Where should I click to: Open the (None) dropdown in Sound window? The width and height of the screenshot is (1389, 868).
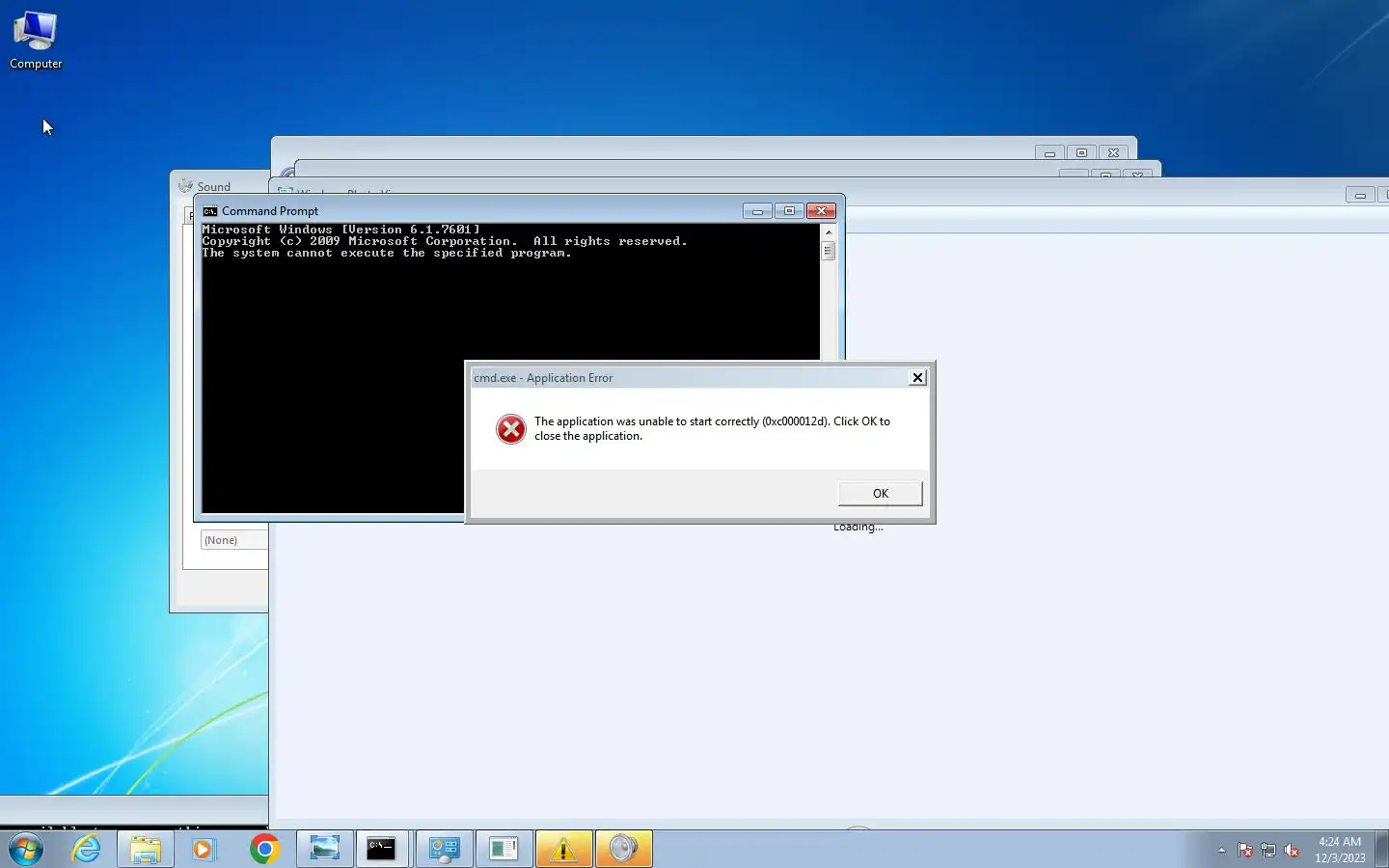coord(234,540)
